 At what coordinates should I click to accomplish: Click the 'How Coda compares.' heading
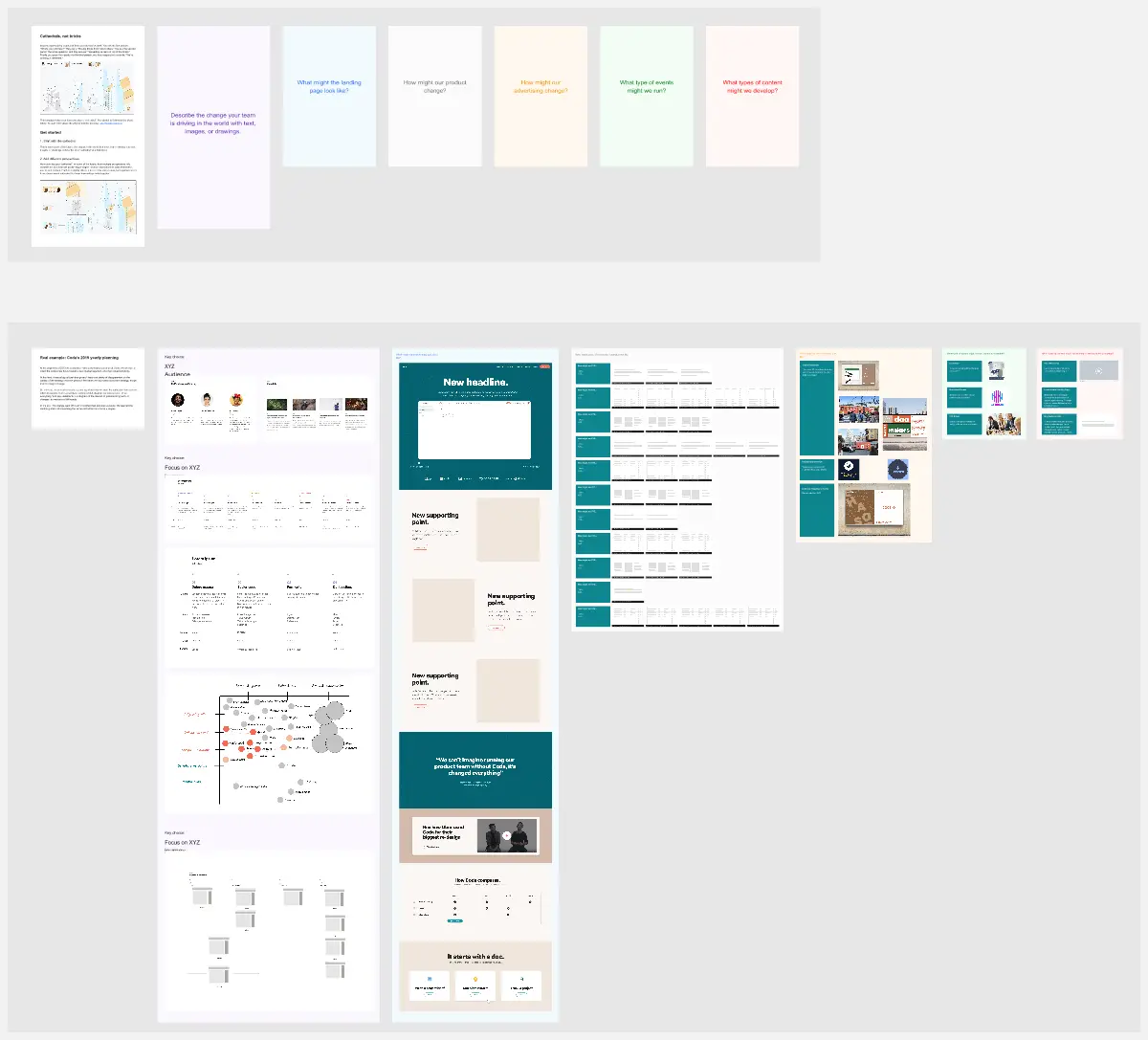click(x=475, y=880)
